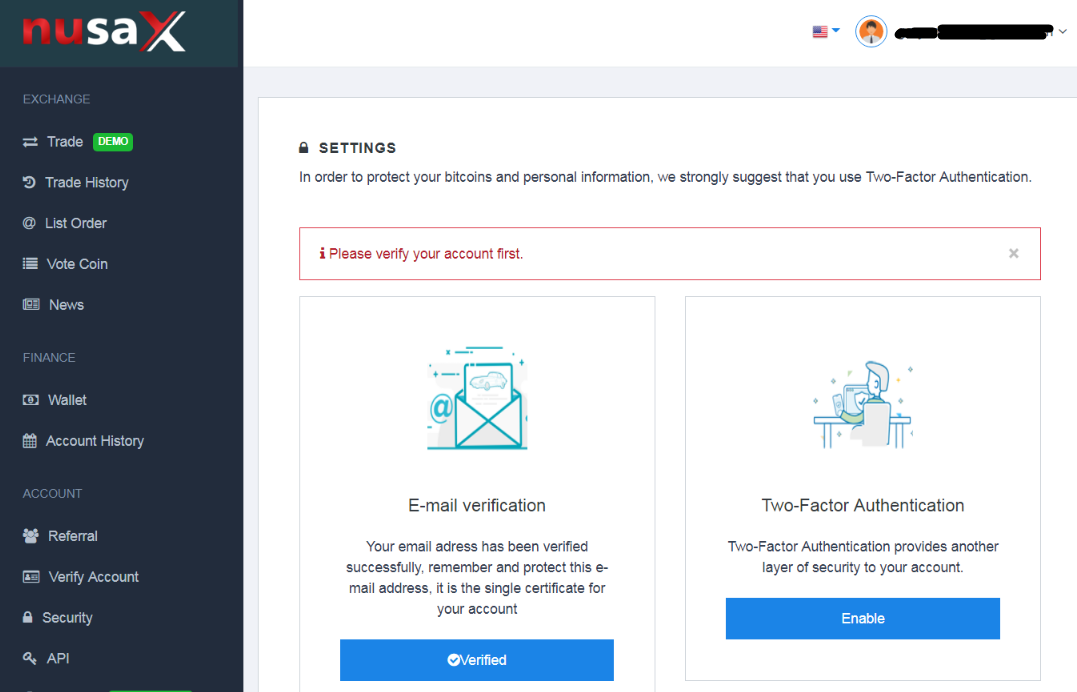The height and width of the screenshot is (692, 1077).
Task: Click the nusaX logo
Action: (x=104, y=32)
